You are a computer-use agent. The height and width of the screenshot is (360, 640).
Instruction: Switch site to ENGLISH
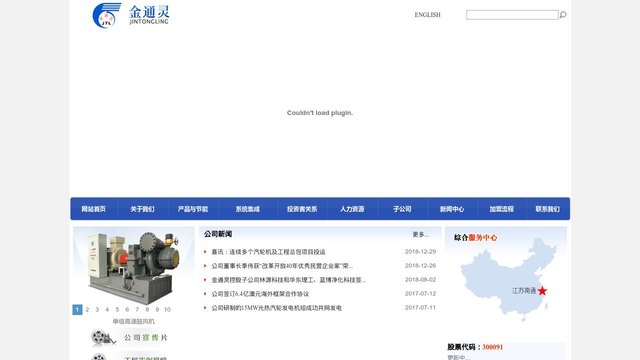(x=427, y=15)
